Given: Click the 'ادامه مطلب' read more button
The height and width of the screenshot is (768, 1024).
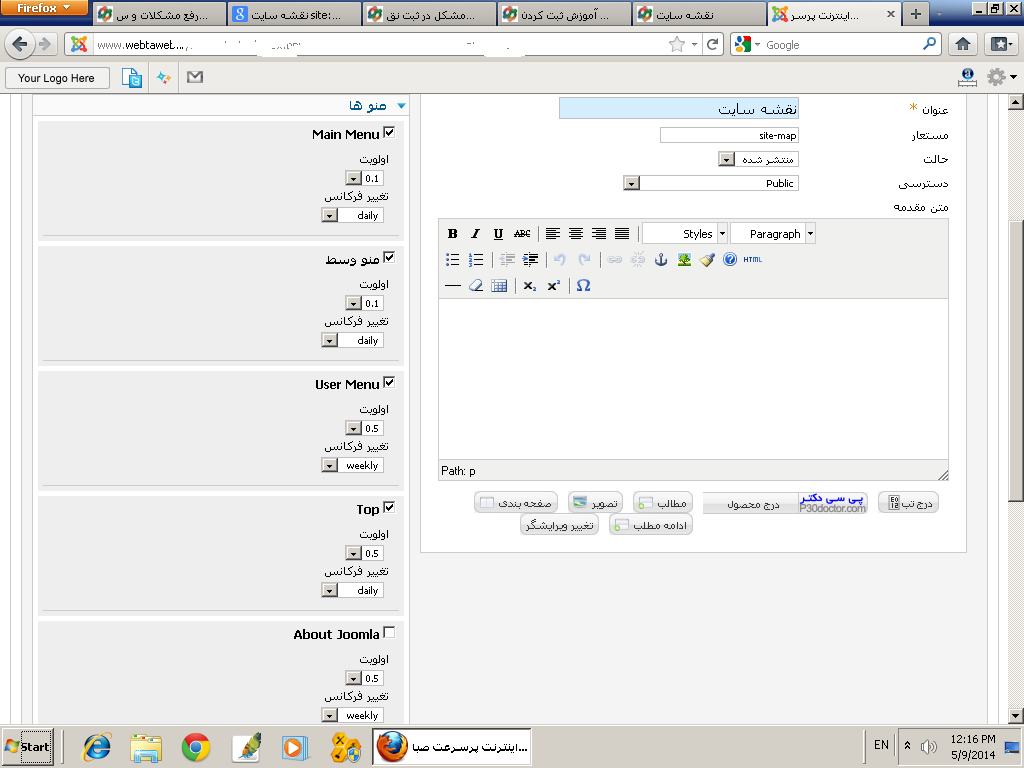Looking at the screenshot, I should pyautogui.click(x=651, y=525).
